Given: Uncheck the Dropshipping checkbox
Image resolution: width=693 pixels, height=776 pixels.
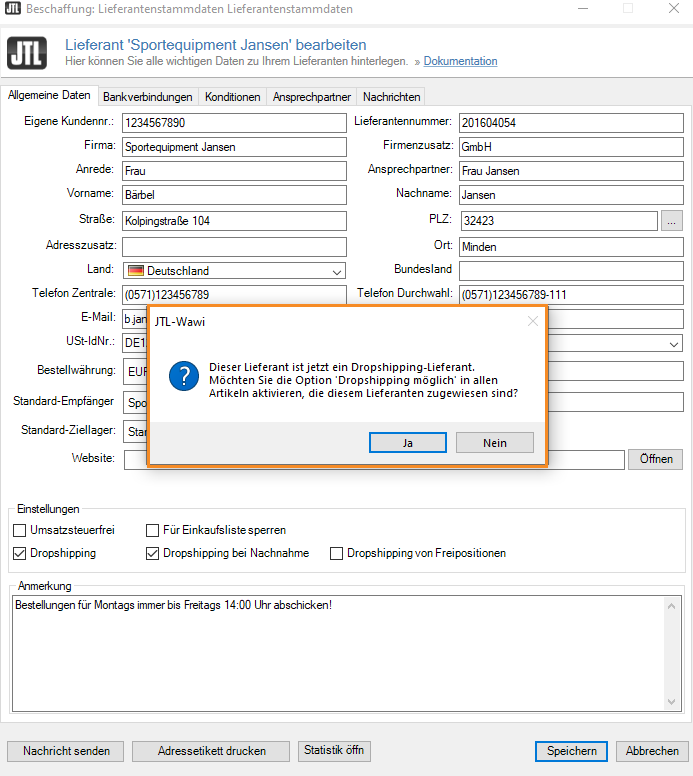Looking at the screenshot, I should pyautogui.click(x=19, y=553).
